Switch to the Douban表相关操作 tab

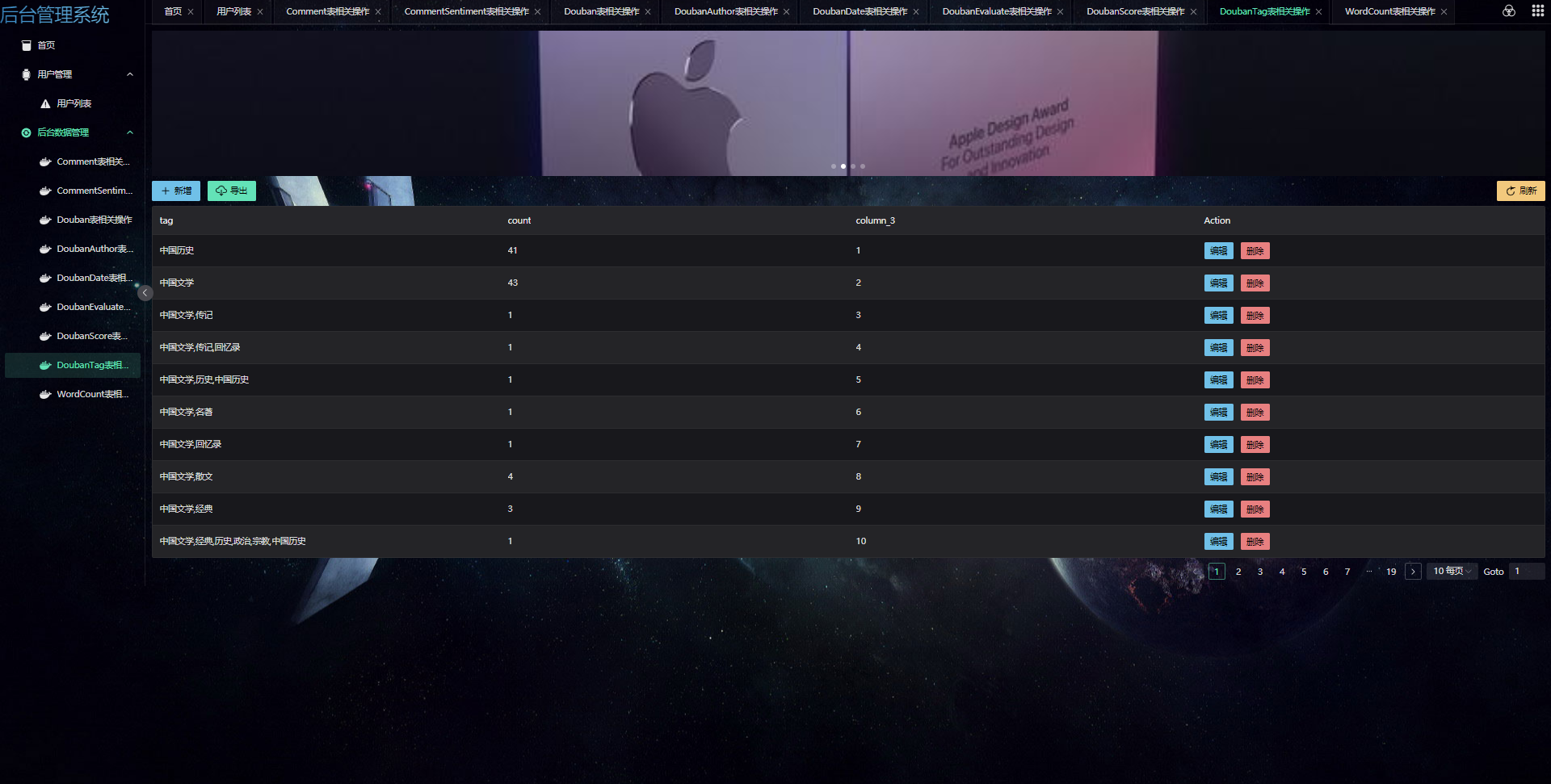[x=601, y=12]
